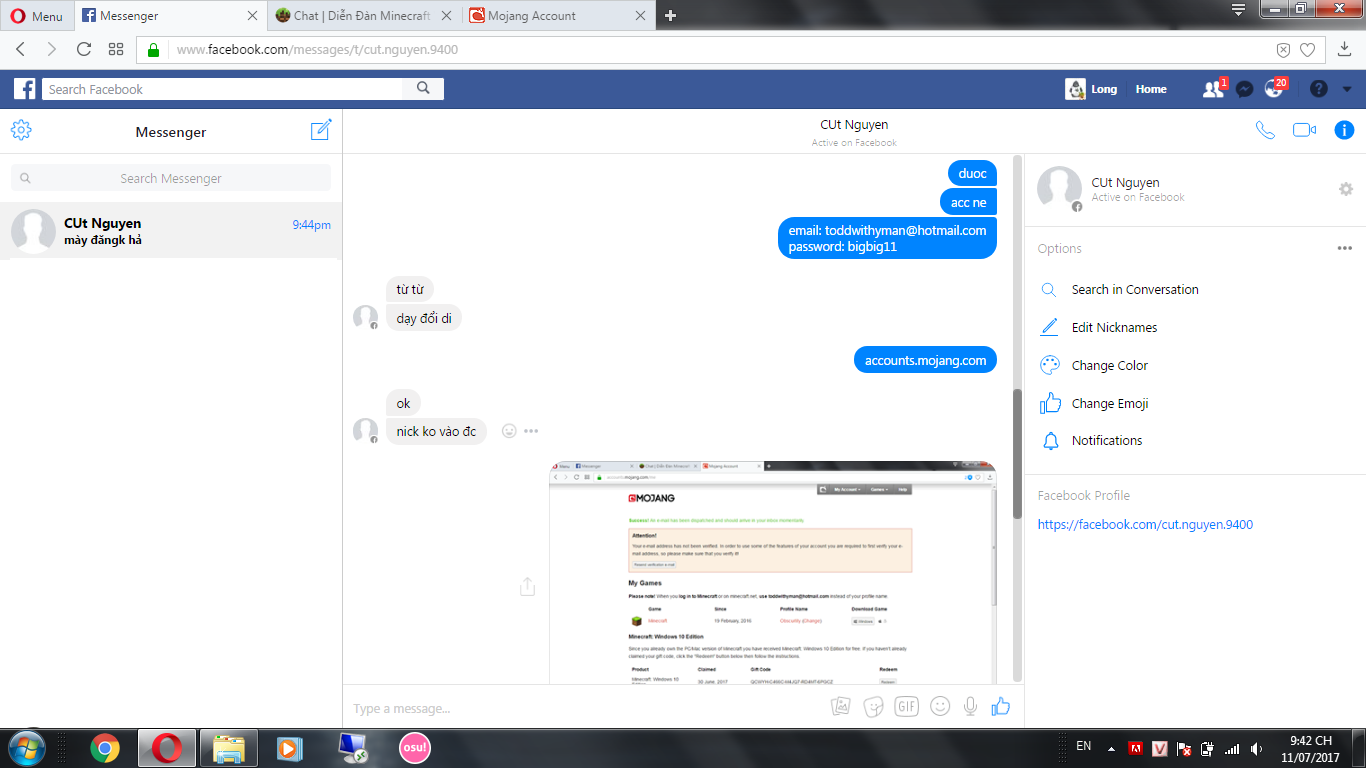Start a video call with CUt Nguyen

click(x=1304, y=130)
